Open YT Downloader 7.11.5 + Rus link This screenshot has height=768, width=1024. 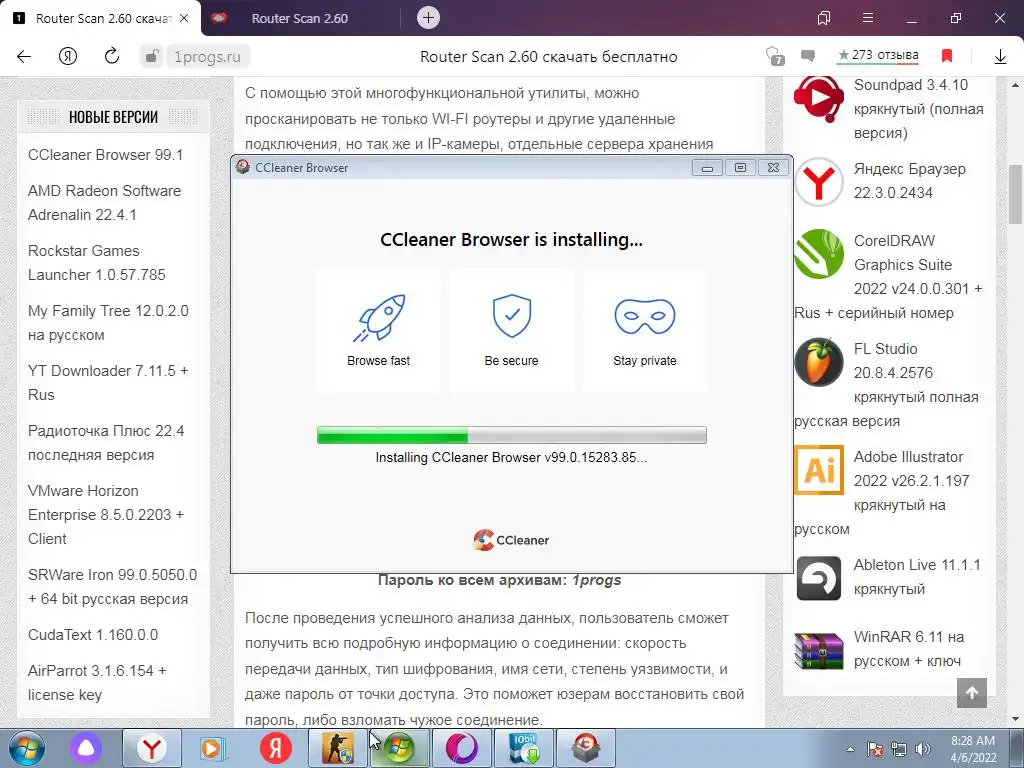108,383
